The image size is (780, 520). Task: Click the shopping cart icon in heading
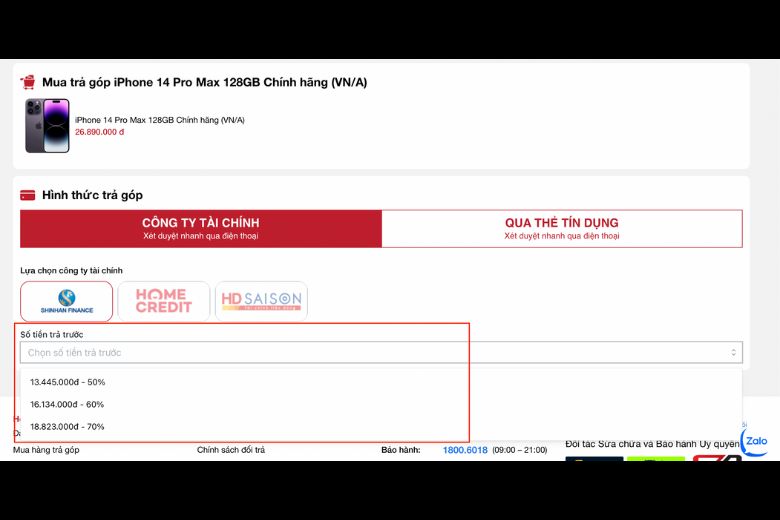(28, 83)
